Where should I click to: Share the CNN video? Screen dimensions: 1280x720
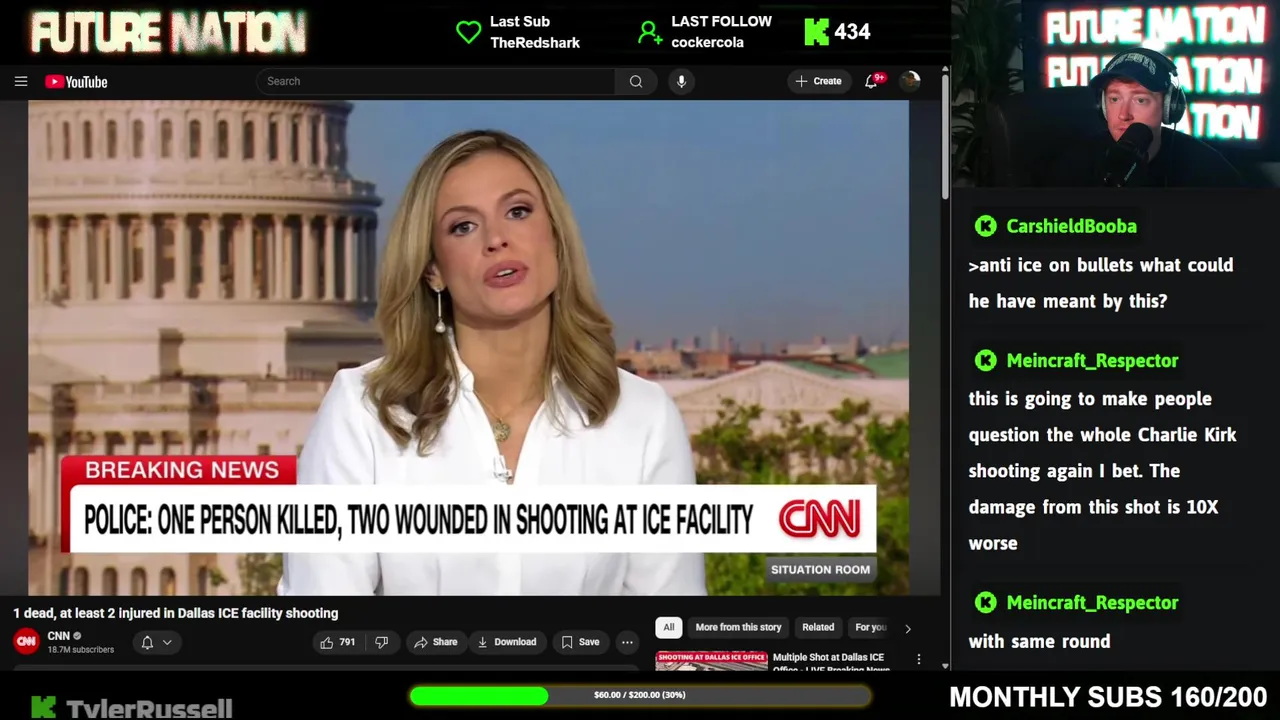[435, 642]
